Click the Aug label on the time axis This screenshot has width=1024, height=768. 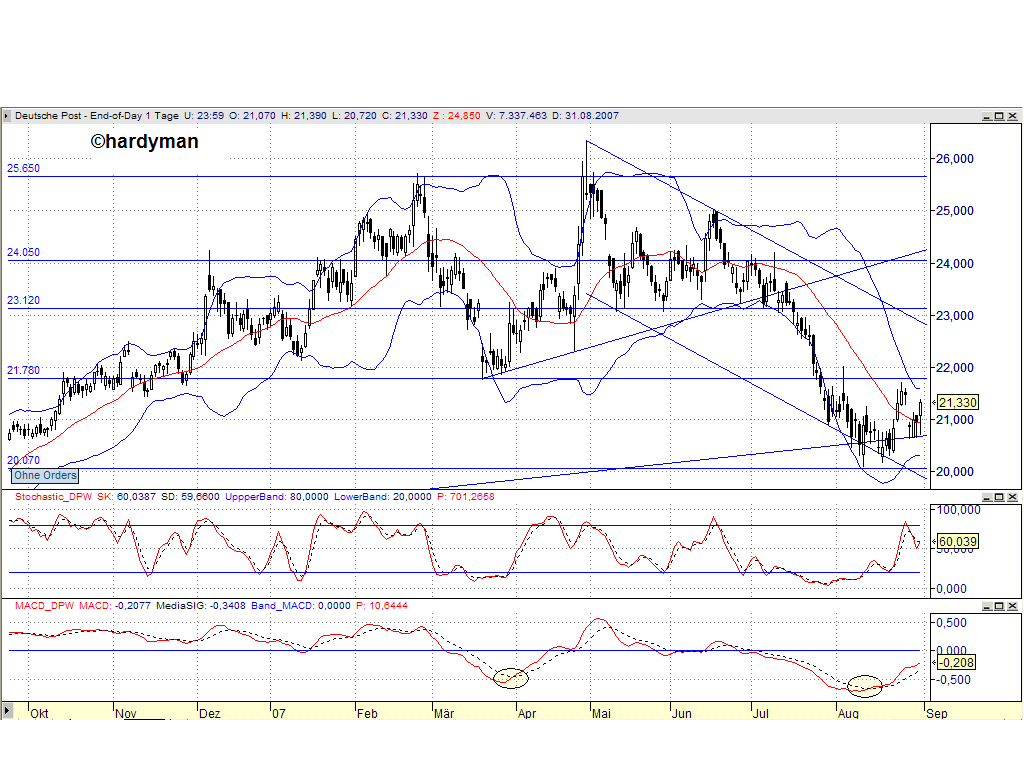click(x=848, y=714)
